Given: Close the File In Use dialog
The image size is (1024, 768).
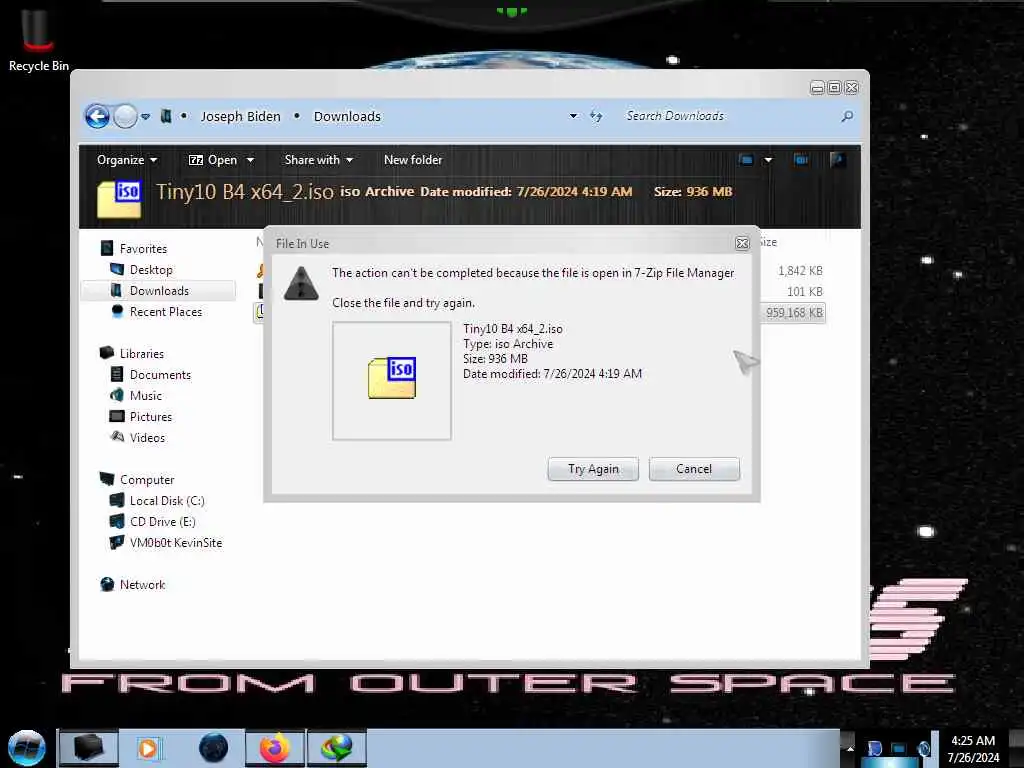Looking at the screenshot, I should point(742,244).
